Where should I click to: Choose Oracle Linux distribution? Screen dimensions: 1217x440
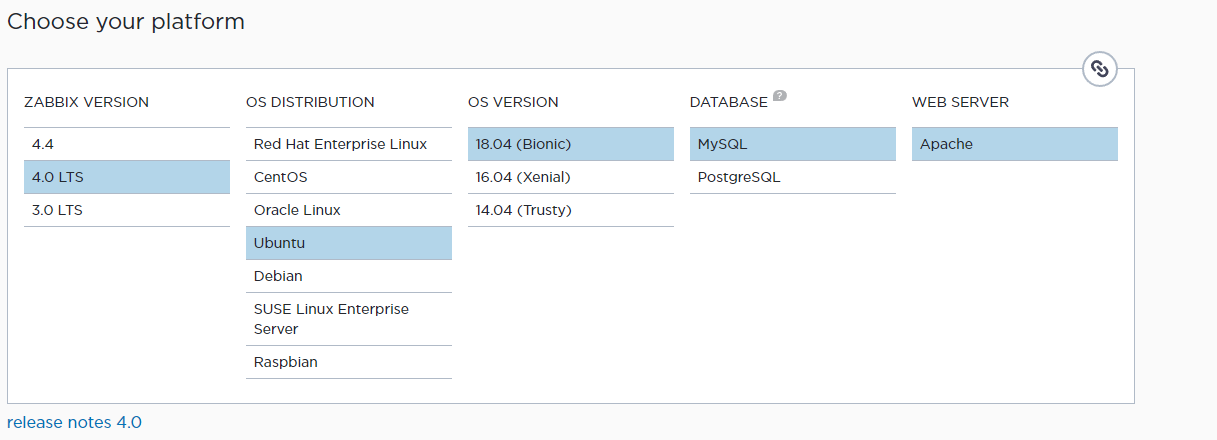(x=348, y=210)
